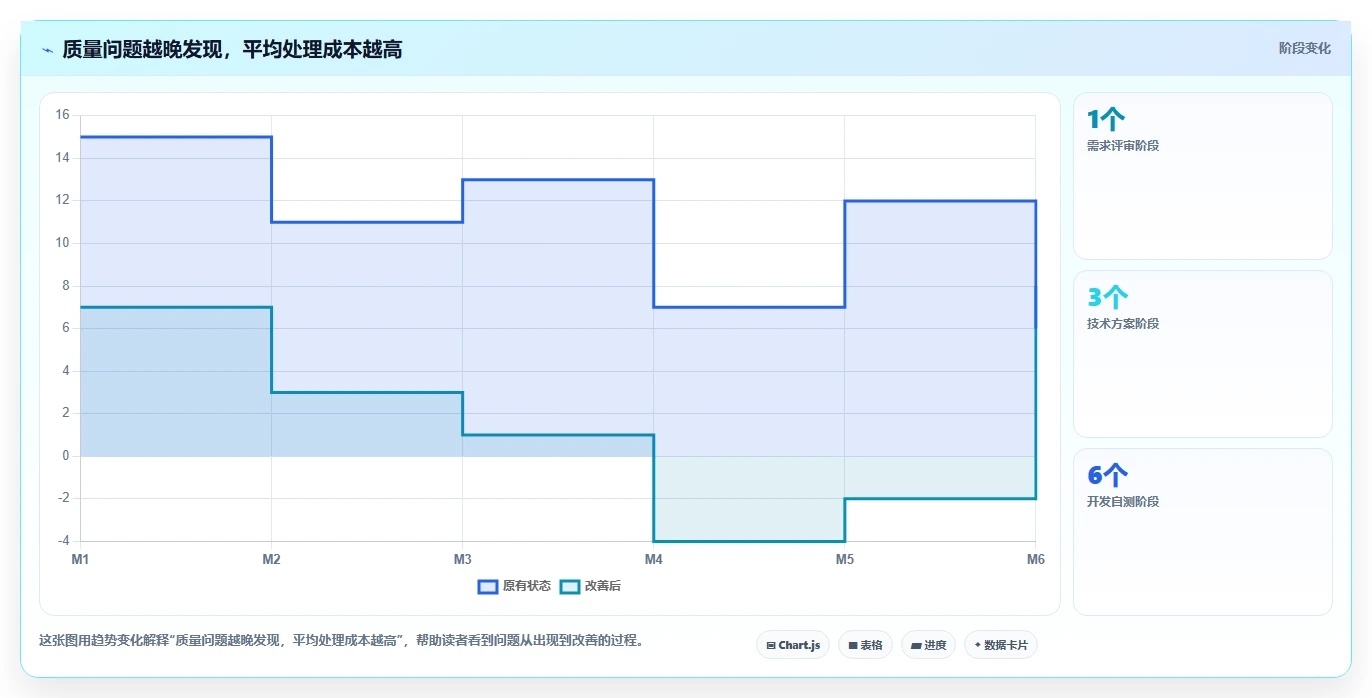Open the 开发自测阶段 card
The height and width of the screenshot is (698, 1372).
click(x=1202, y=532)
